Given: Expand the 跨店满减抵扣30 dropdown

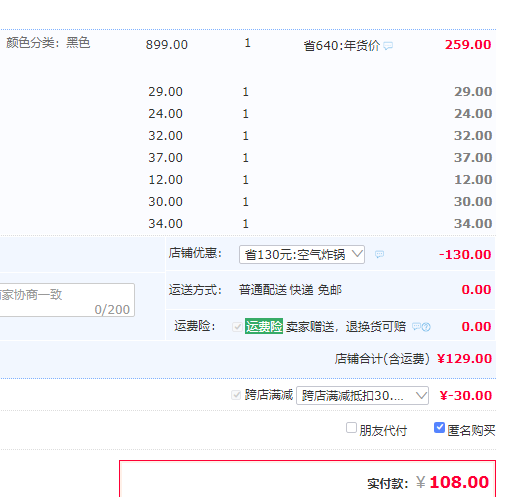Looking at the screenshot, I should [362, 396].
